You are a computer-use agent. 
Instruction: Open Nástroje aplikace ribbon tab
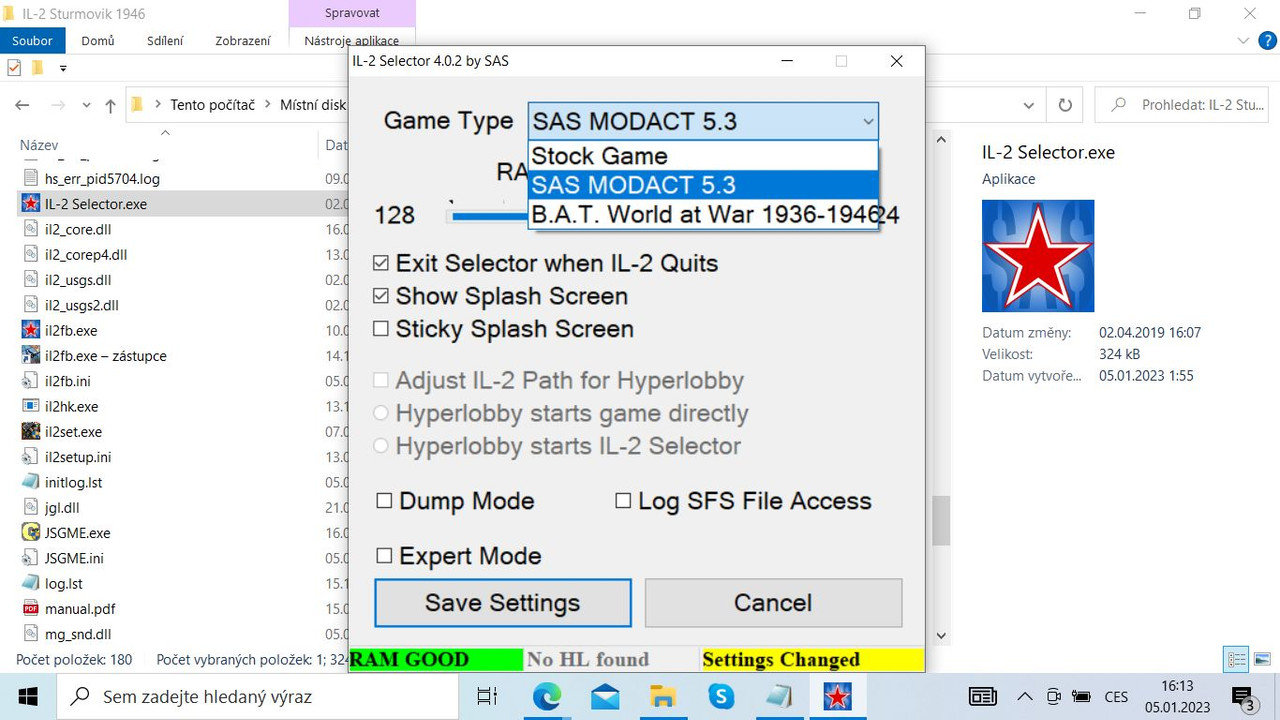pyautogui.click(x=352, y=41)
